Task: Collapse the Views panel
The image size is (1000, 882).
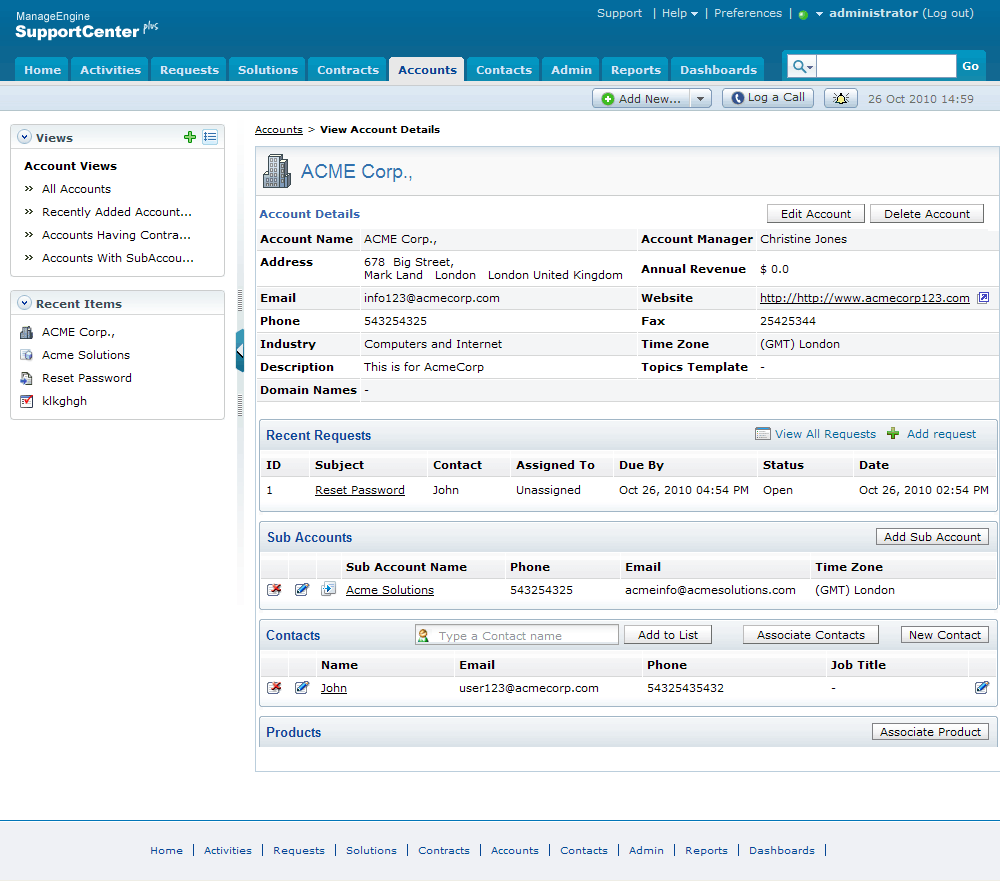Action: pyautogui.click(x=25, y=138)
